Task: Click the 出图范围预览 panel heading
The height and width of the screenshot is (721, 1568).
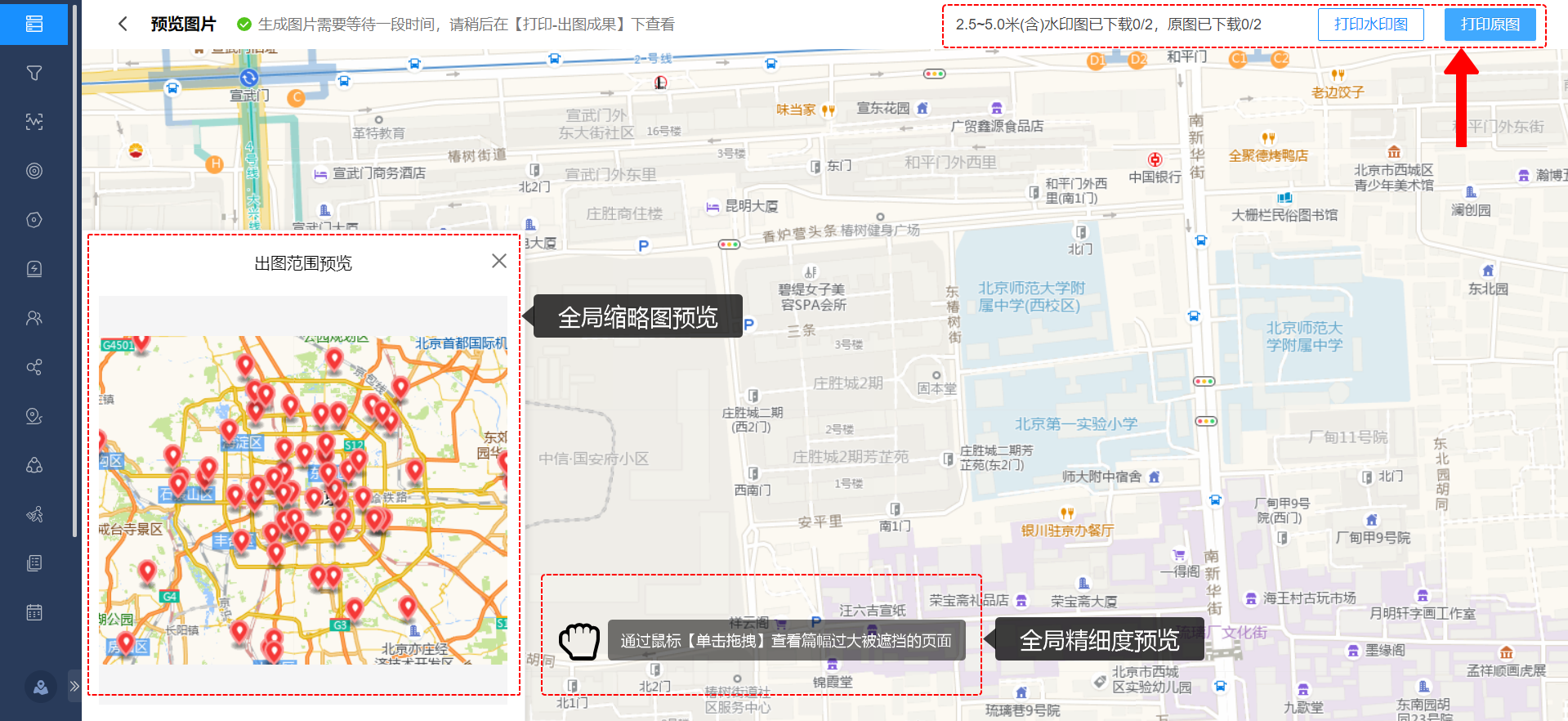Action: [303, 263]
